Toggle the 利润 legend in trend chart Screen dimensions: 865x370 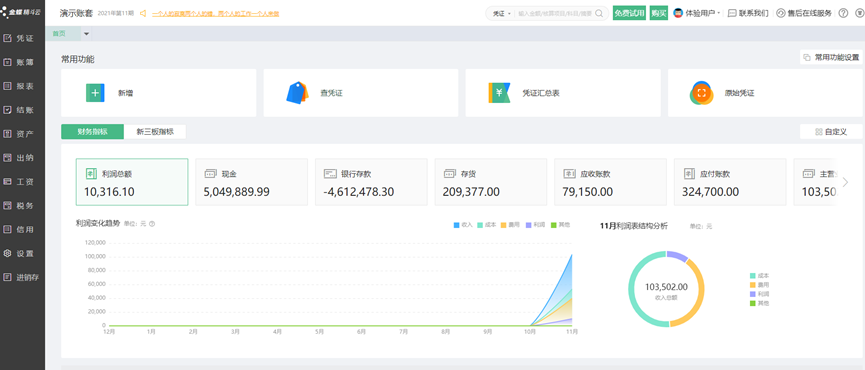536,225
